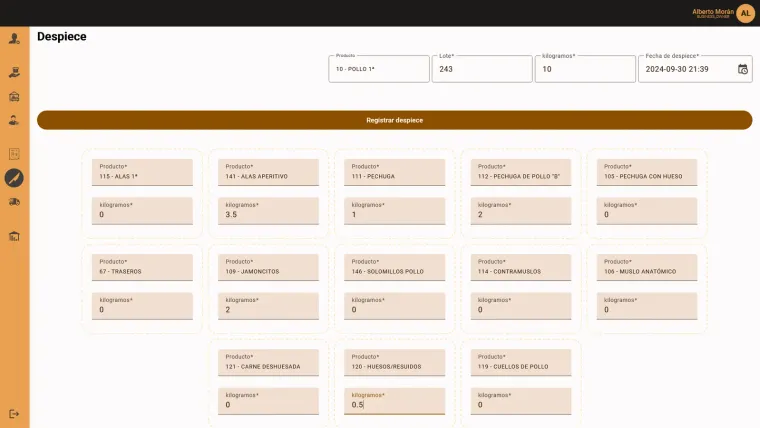The image size is (760, 428).
Task: Open product dropdown 111 - PECHUGA
Action: [x=395, y=172]
